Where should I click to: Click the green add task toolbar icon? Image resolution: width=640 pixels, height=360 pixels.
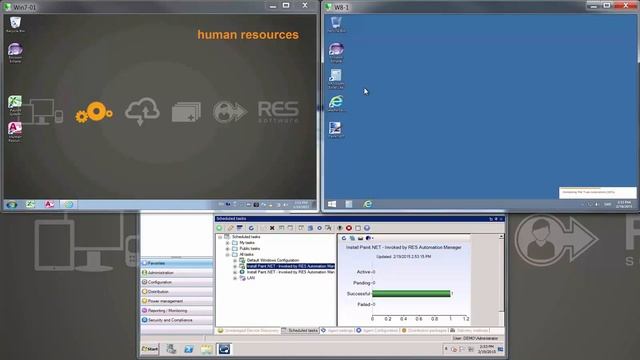pos(220,228)
